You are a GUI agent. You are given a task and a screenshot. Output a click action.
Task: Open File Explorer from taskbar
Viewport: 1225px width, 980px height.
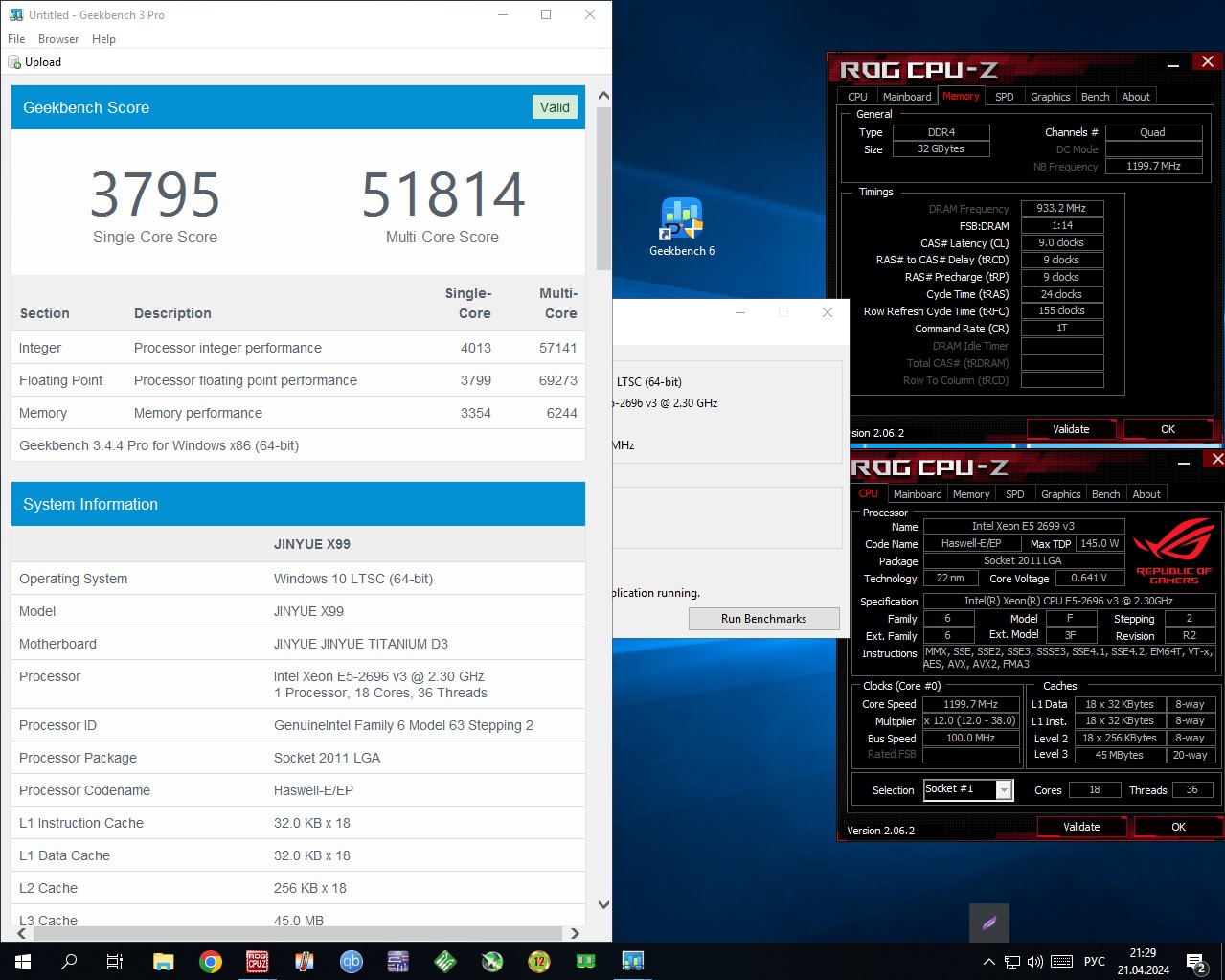(x=163, y=961)
